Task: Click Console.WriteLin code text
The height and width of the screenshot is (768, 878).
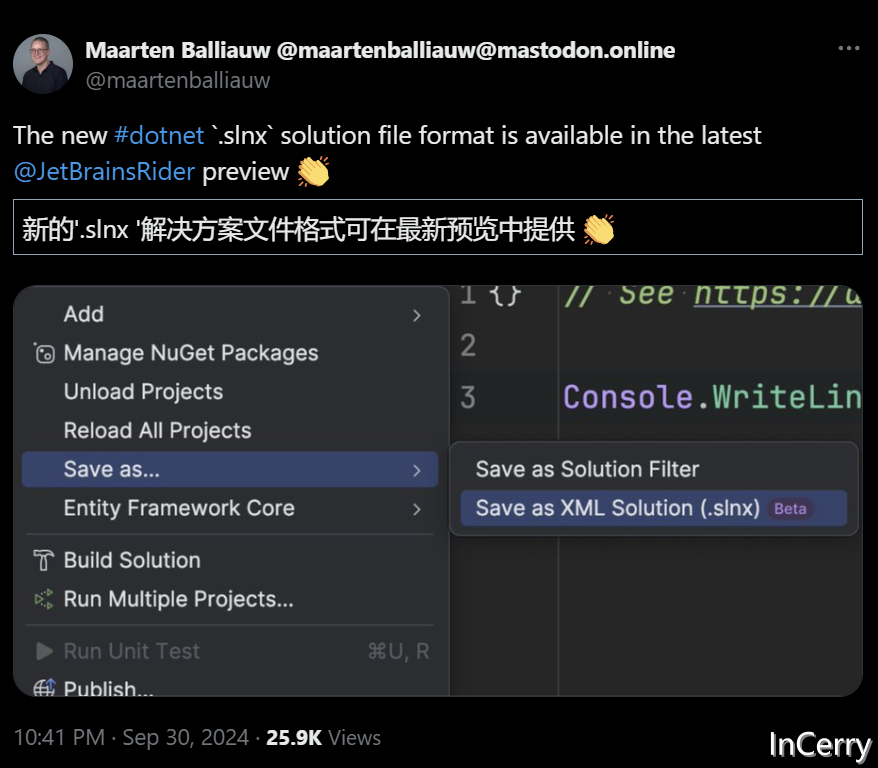Action: coord(712,397)
